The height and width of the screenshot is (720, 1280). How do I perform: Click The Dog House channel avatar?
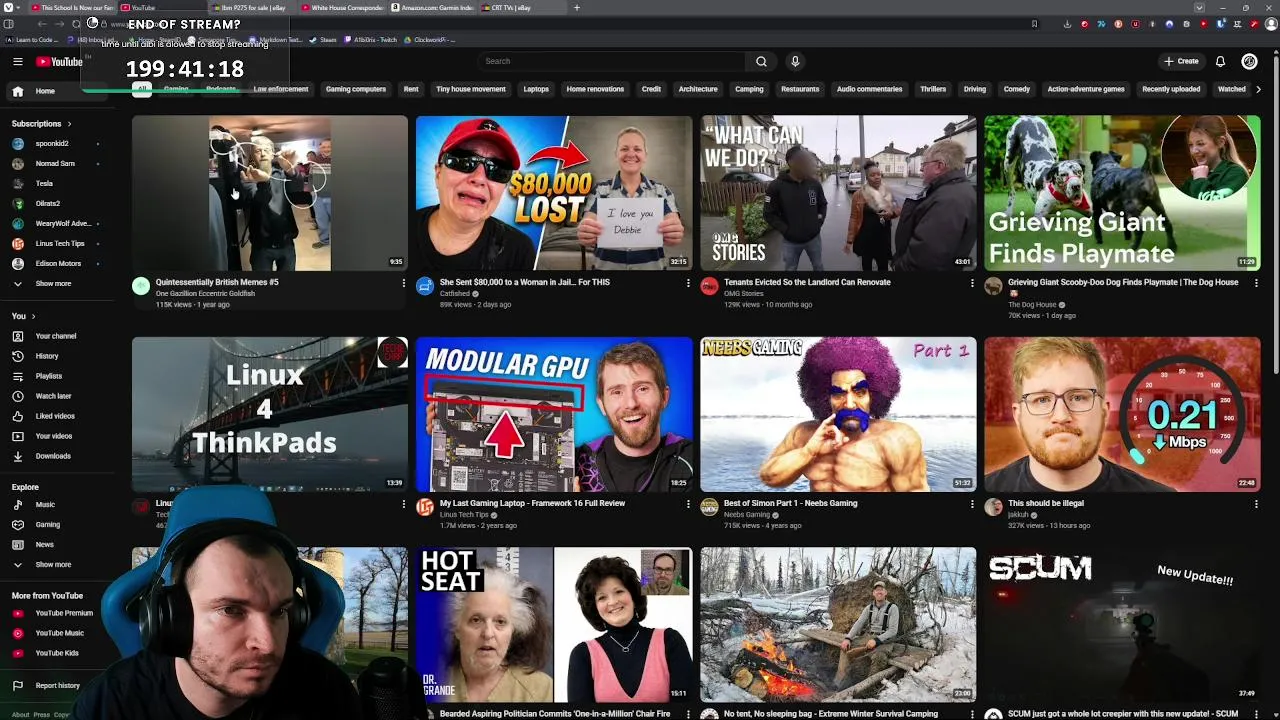pyautogui.click(x=993, y=287)
